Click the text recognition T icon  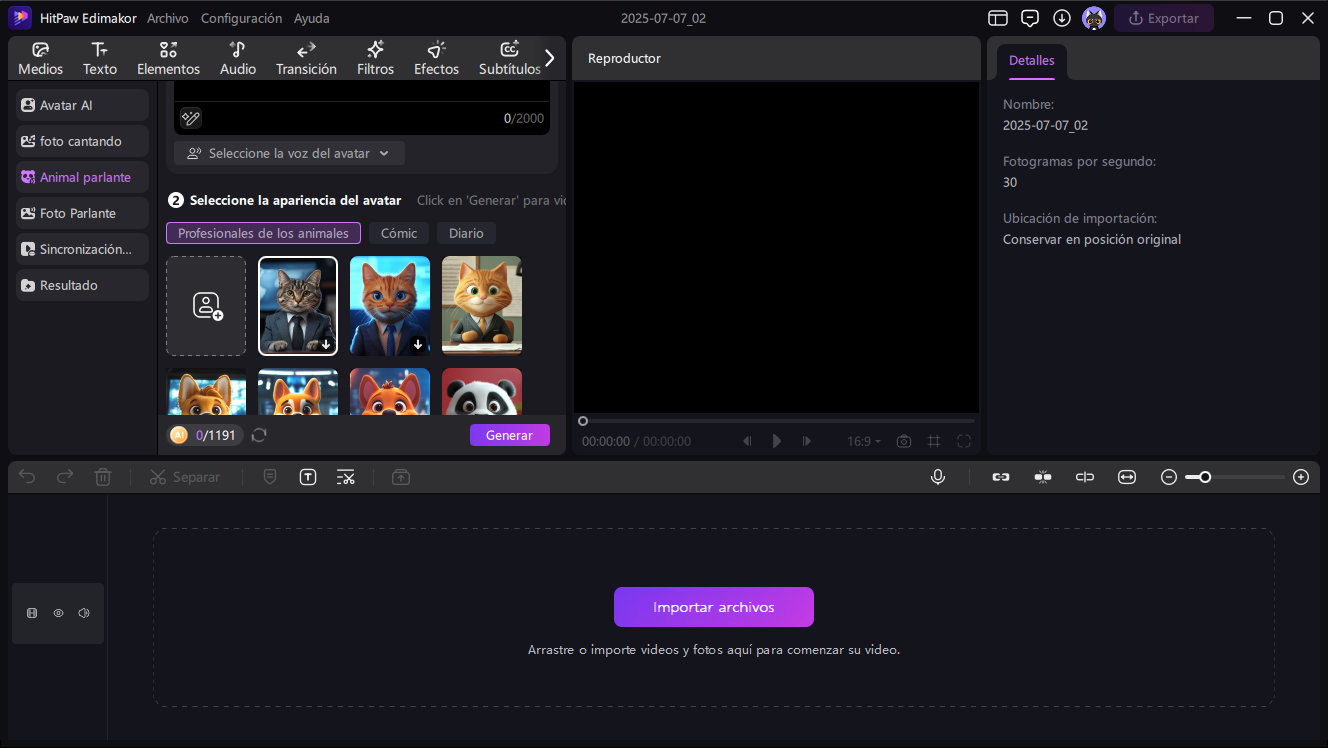click(308, 477)
